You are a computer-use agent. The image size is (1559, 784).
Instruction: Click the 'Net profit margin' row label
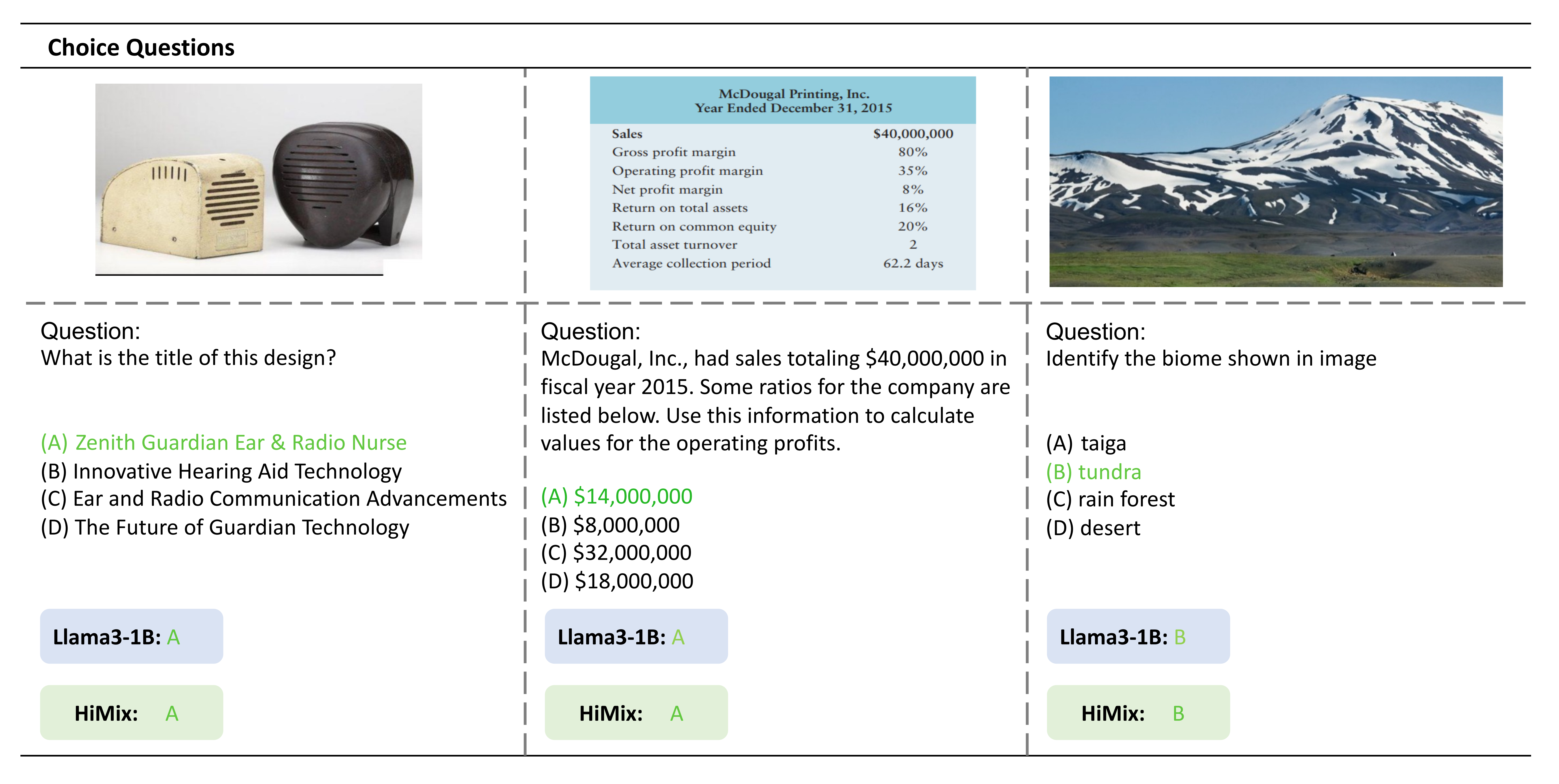tap(667, 190)
